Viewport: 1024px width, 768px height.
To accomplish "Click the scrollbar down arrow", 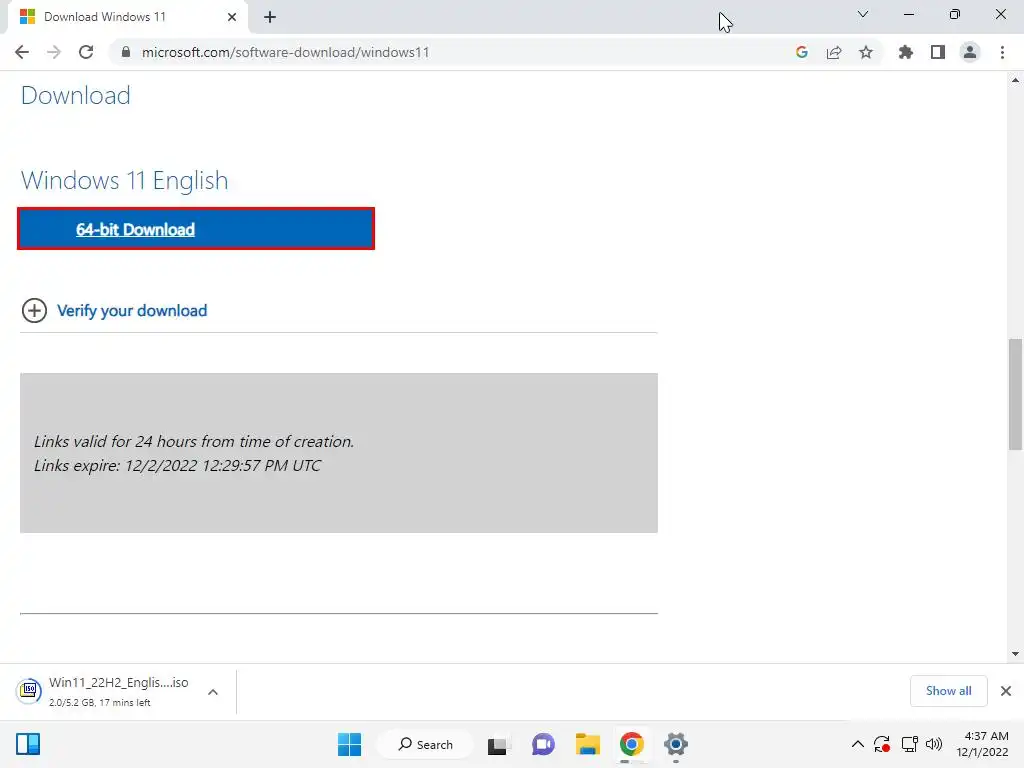I will (1015, 654).
